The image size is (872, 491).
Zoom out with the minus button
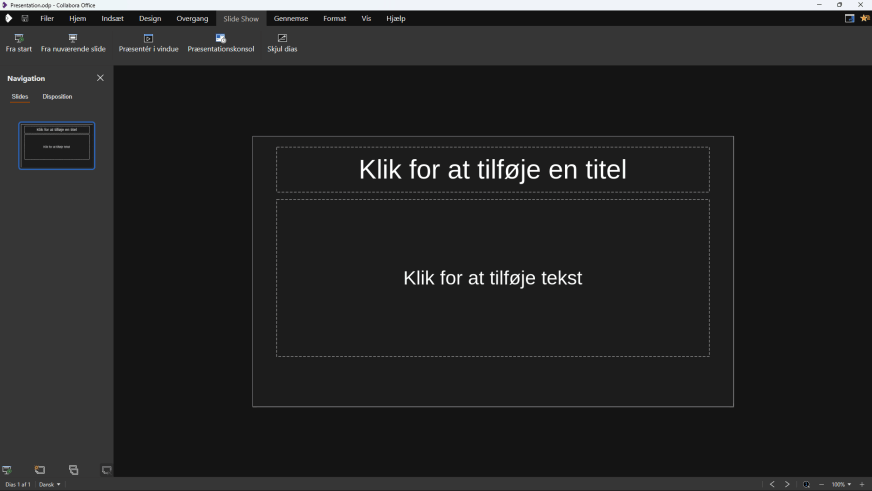(x=821, y=484)
